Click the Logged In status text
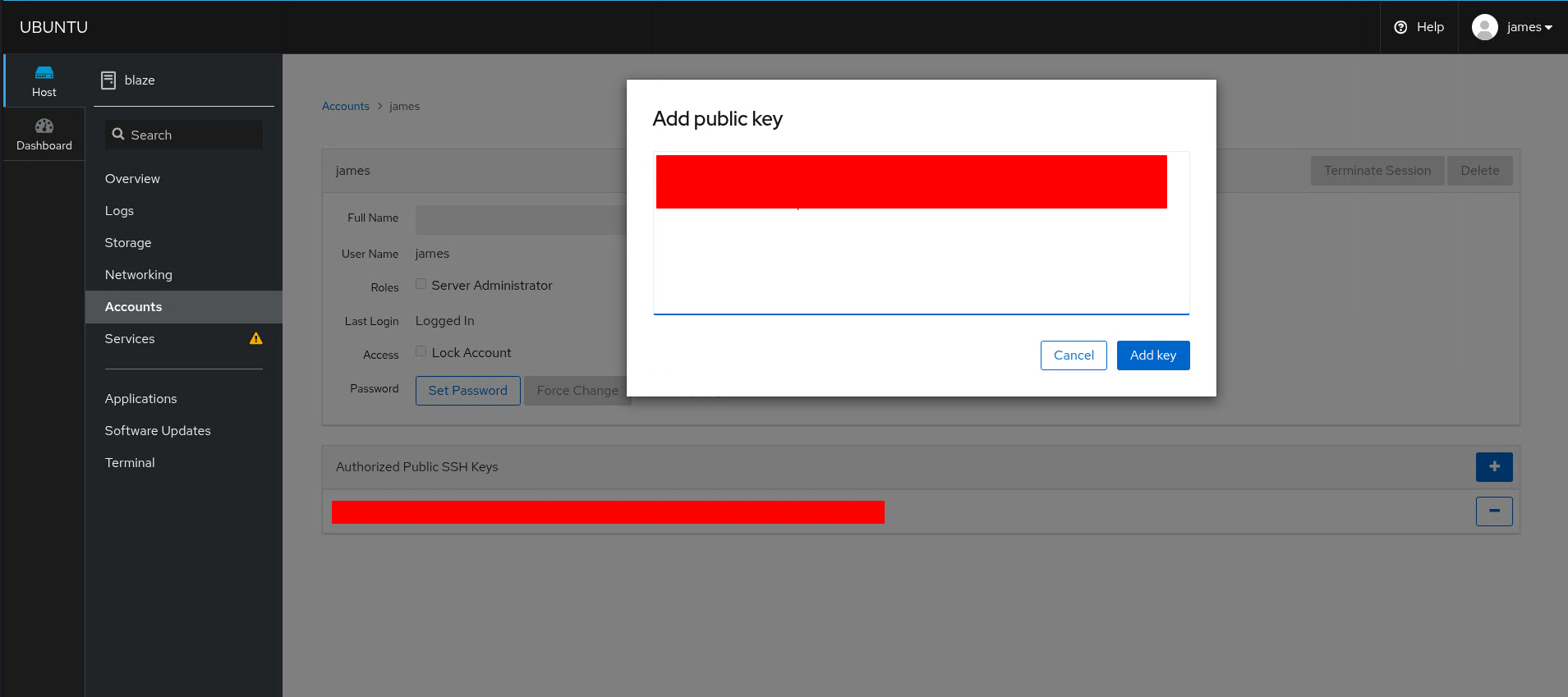 (445, 321)
